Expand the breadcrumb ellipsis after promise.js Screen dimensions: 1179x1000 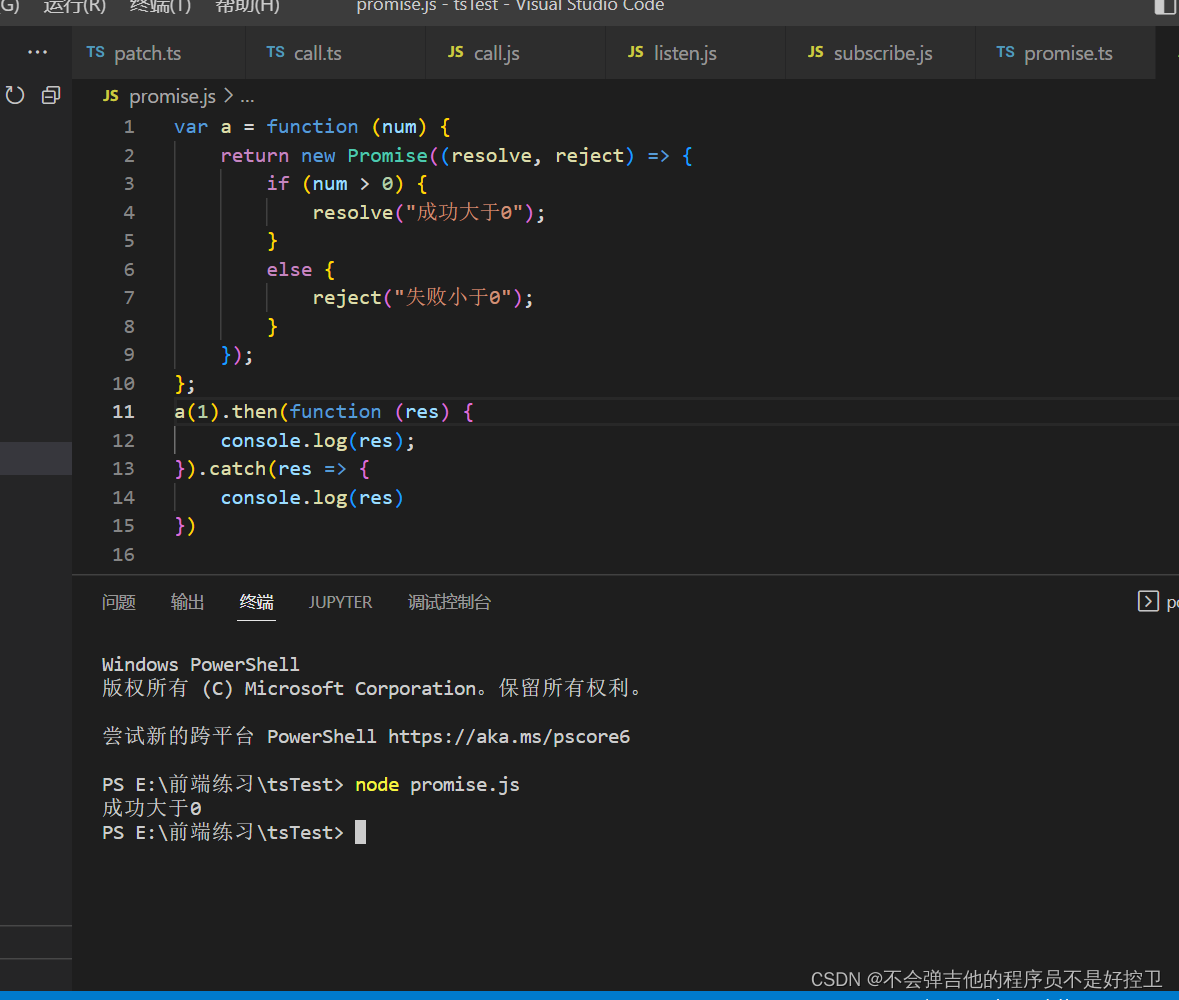coord(246,96)
